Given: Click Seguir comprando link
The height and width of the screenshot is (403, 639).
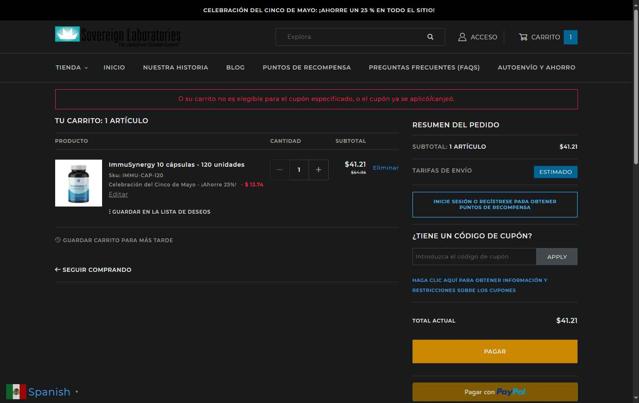Looking at the screenshot, I should coord(93,270).
